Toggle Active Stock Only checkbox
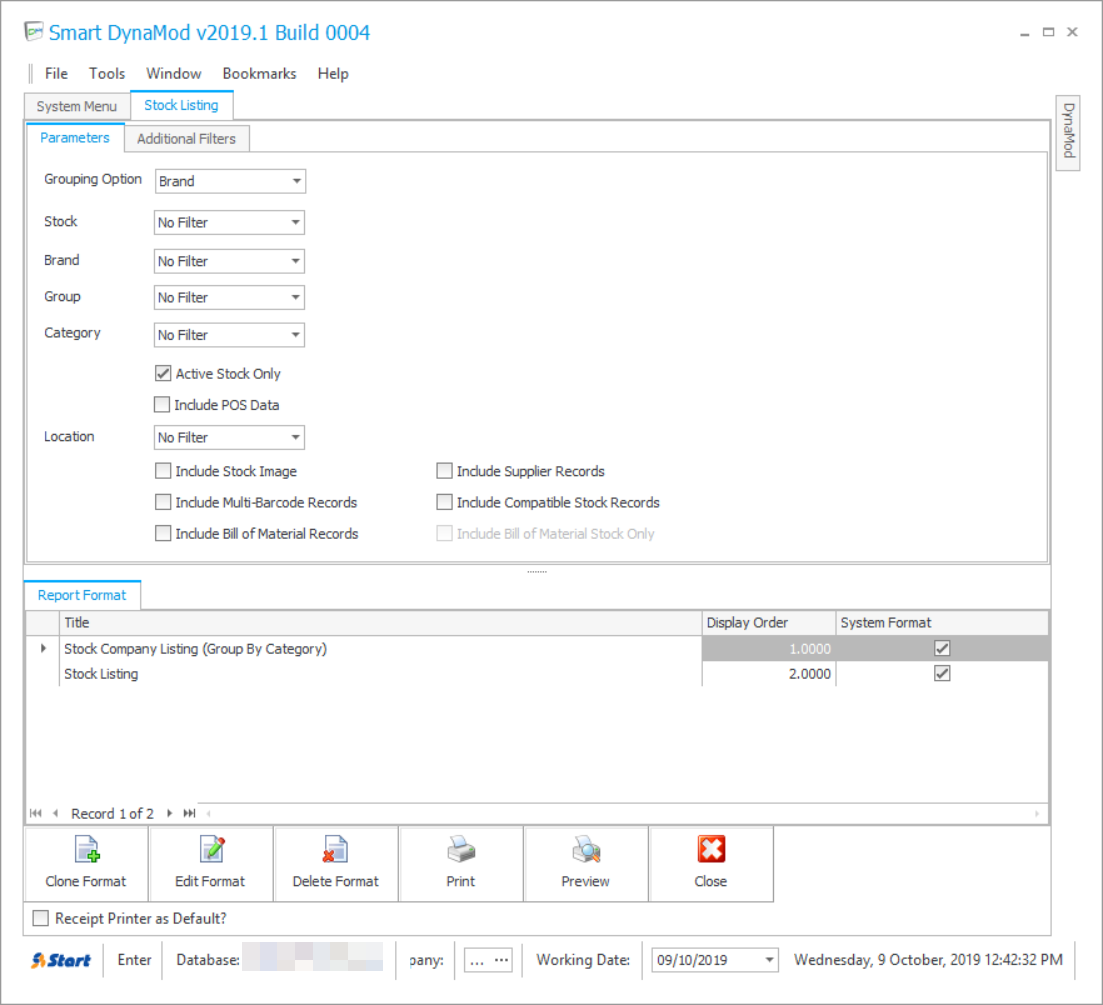The height and width of the screenshot is (1005, 1103). (x=163, y=373)
